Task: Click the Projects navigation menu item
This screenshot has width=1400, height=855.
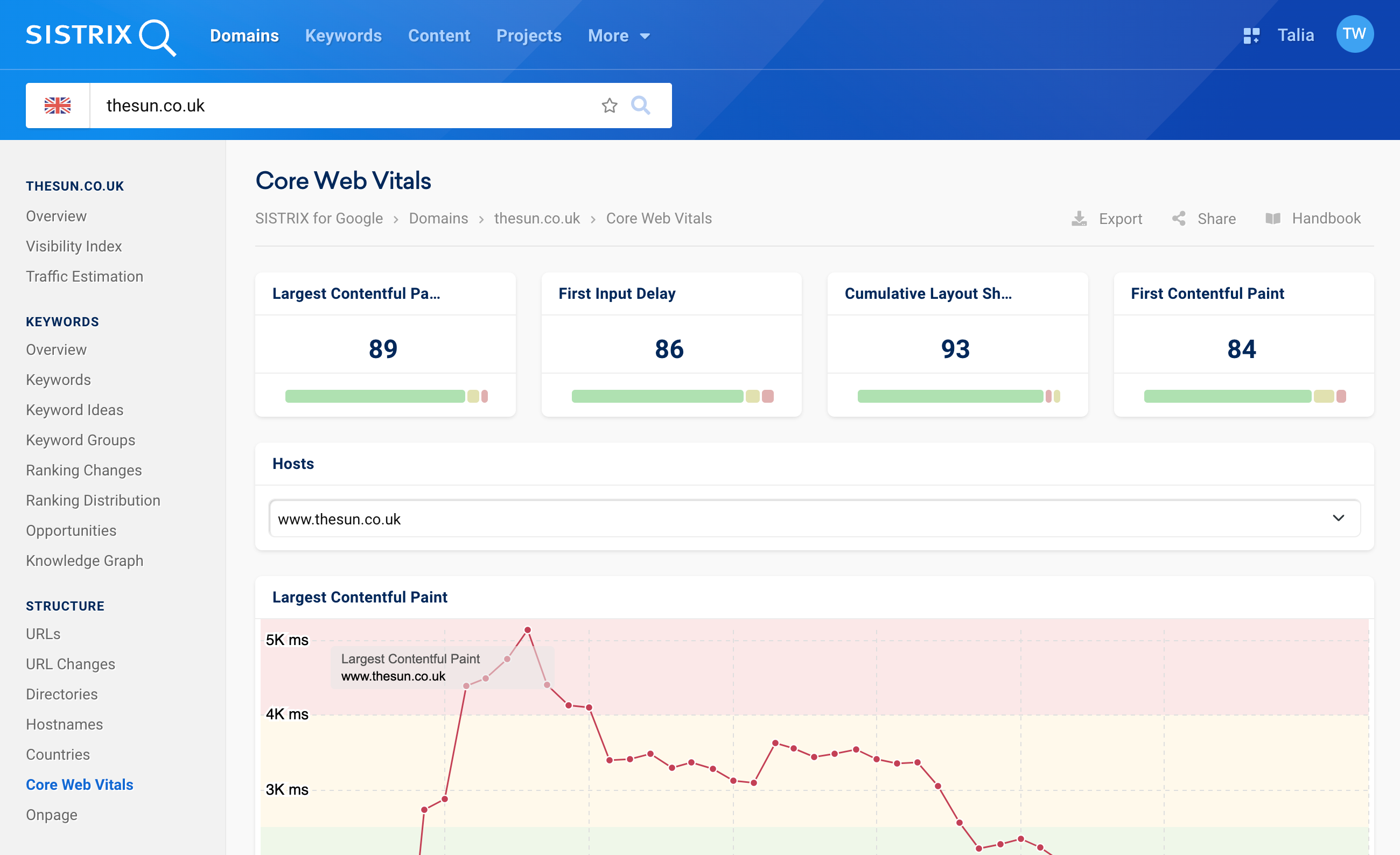Action: (x=529, y=35)
